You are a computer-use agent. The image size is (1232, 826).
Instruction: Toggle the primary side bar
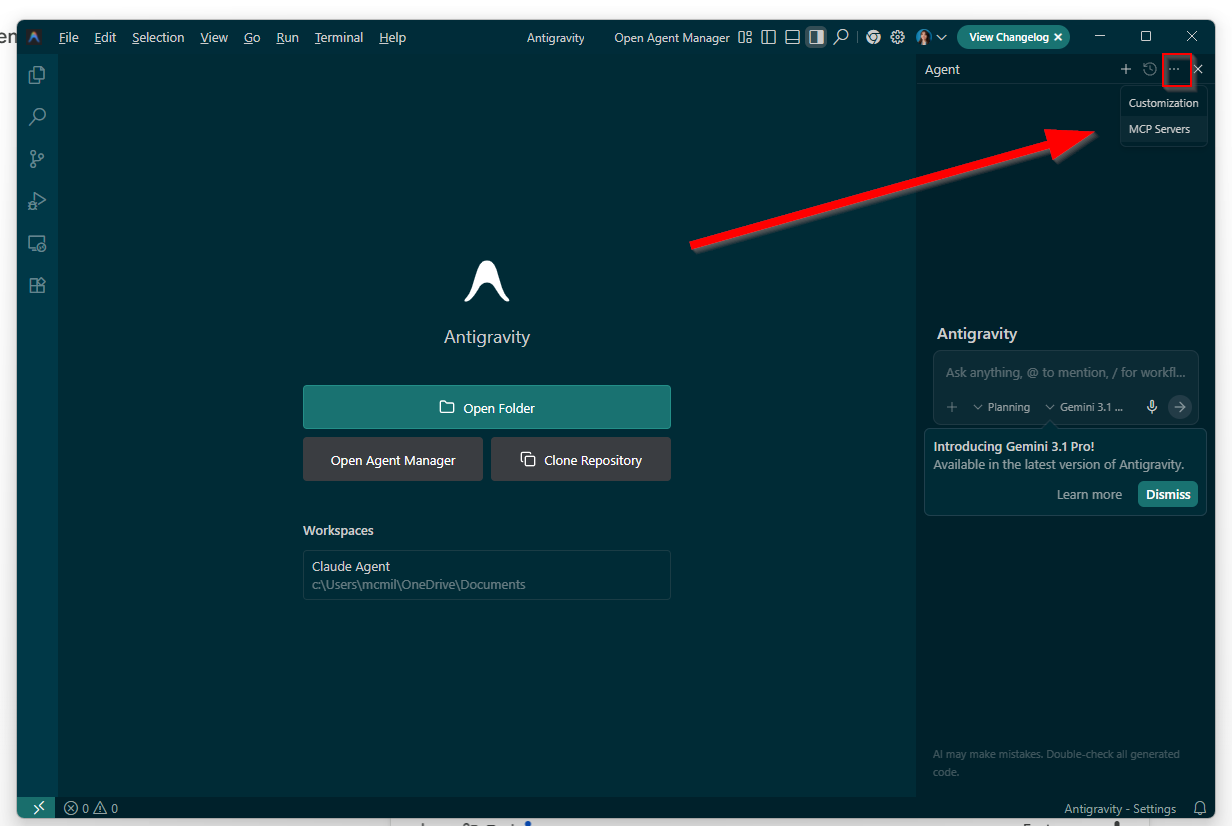(x=769, y=37)
